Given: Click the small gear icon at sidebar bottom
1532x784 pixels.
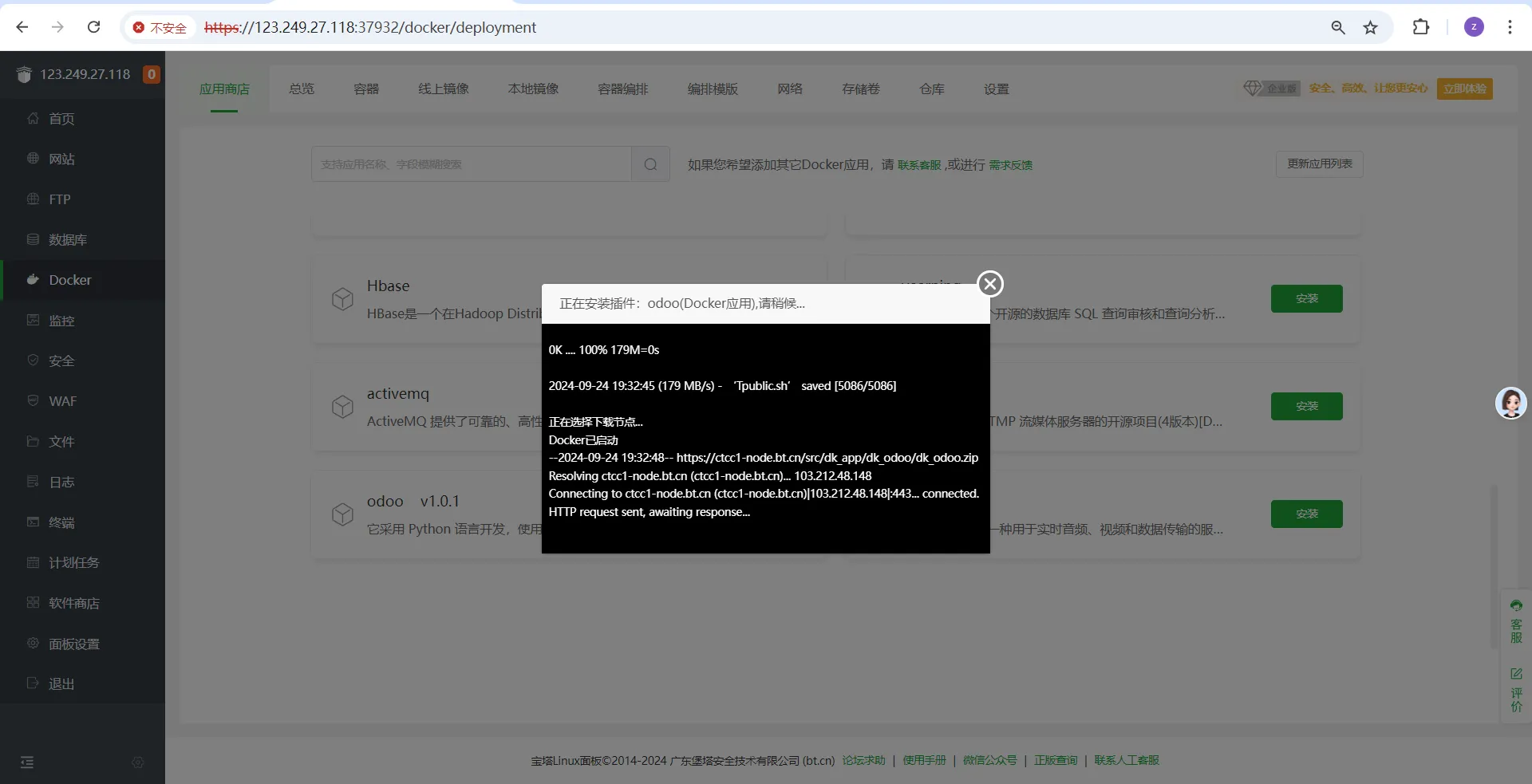Looking at the screenshot, I should [x=137, y=762].
